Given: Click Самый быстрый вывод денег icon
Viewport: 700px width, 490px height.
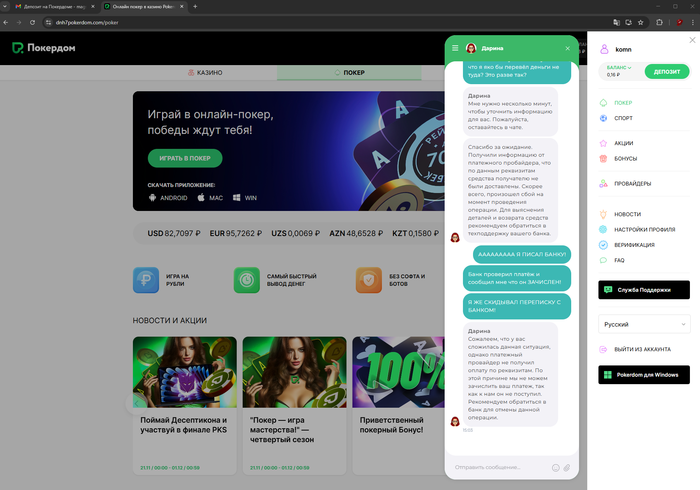Looking at the screenshot, I should (246, 280).
